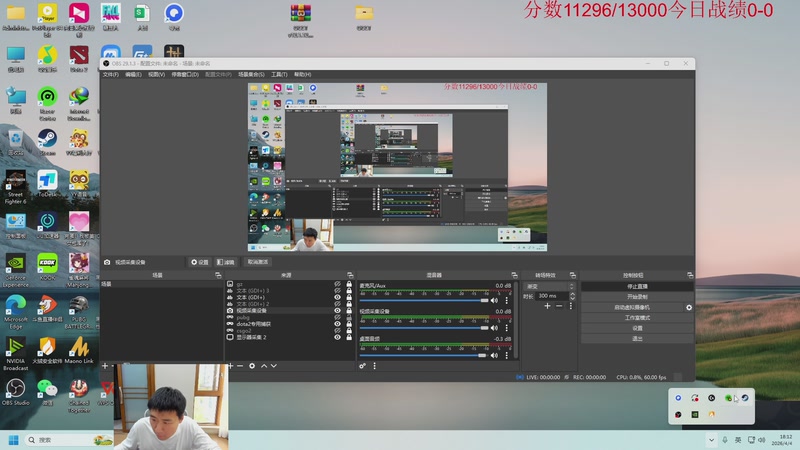Toggle 工作室模式 studio mode
800x450 pixels.
tap(637, 317)
